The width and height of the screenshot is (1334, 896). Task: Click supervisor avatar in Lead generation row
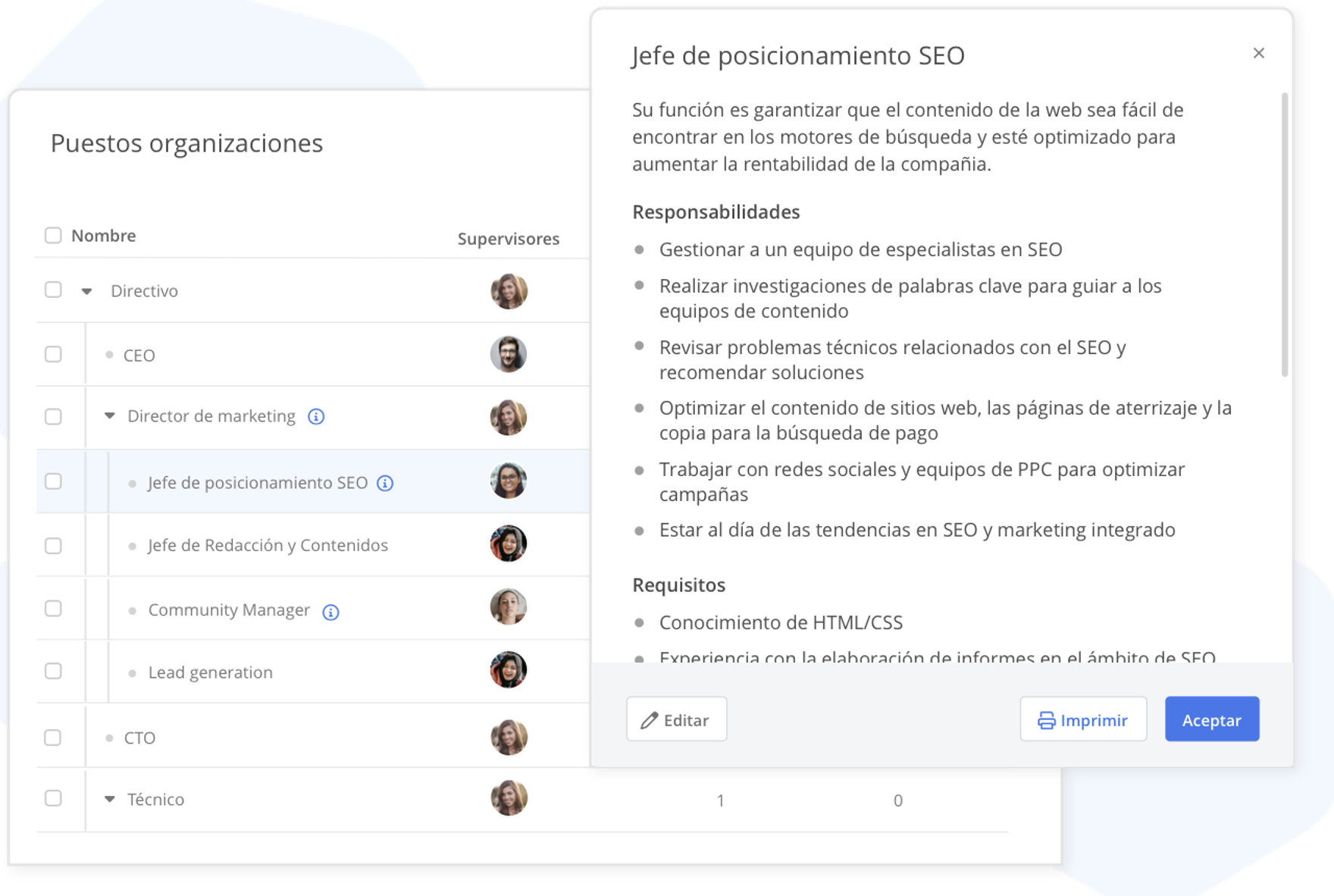point(509,669)
